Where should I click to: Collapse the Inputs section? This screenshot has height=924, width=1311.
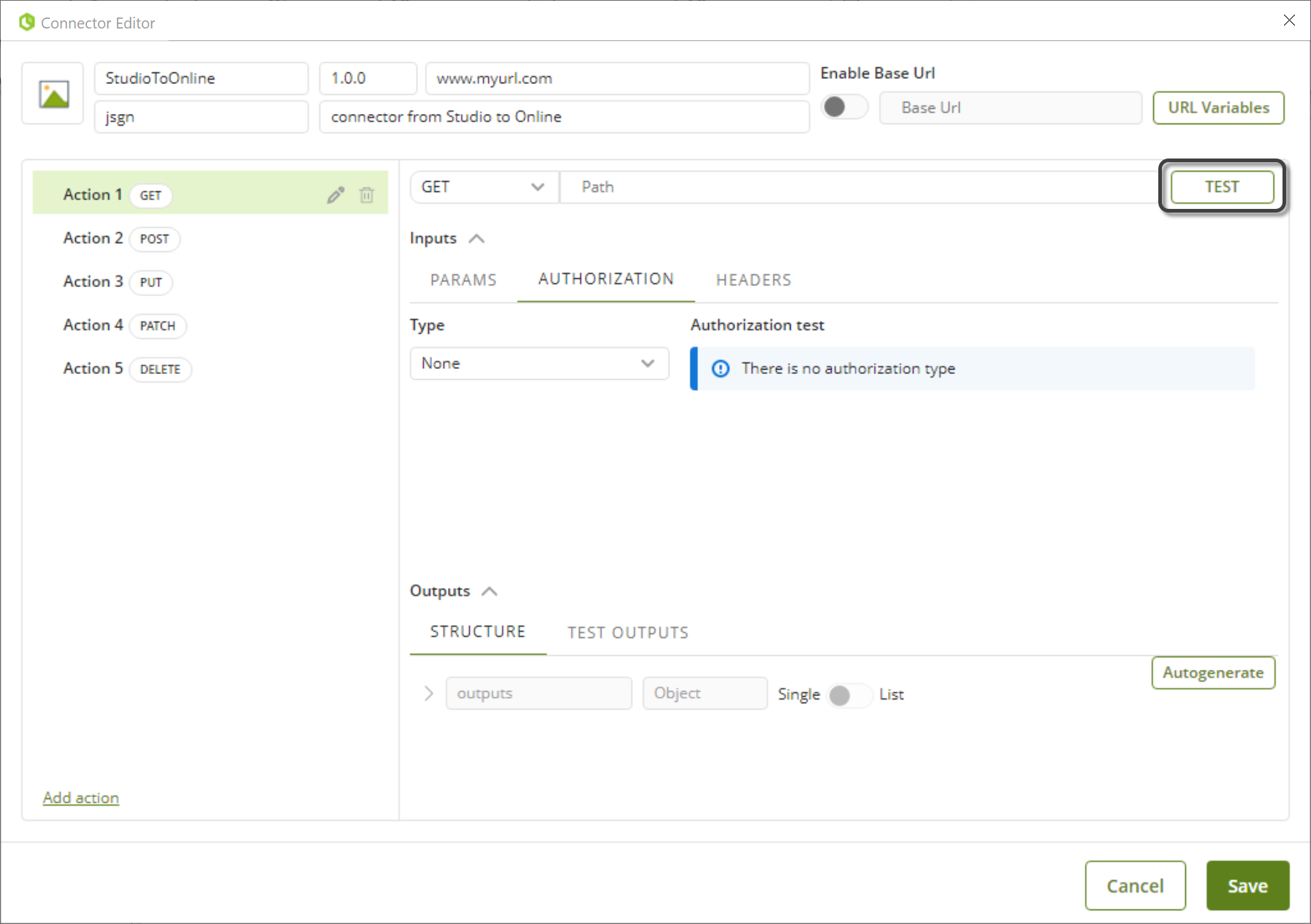pyautogui.click(x=476, y=239)
